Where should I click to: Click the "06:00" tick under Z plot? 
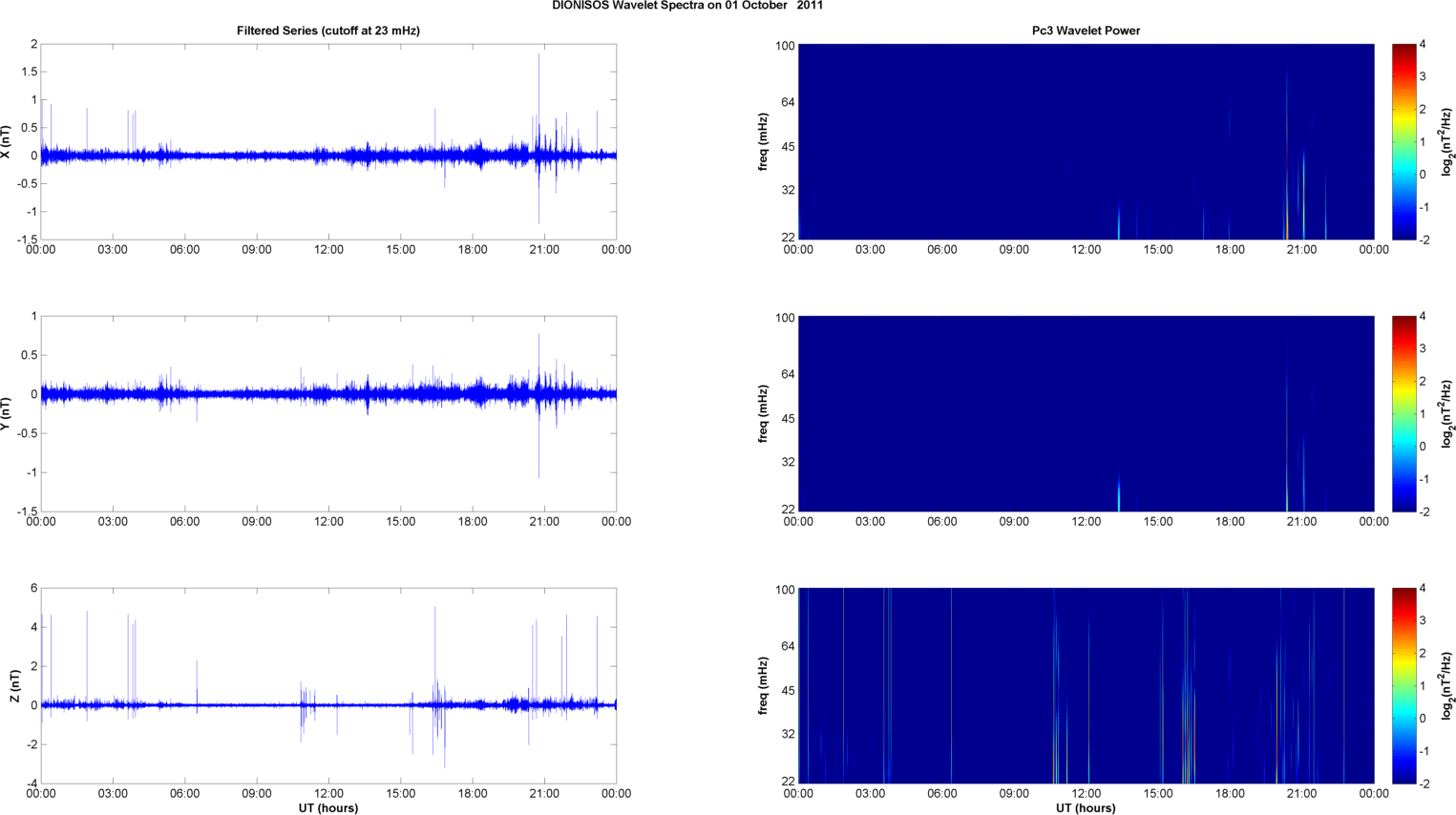[x=184, y=794]
